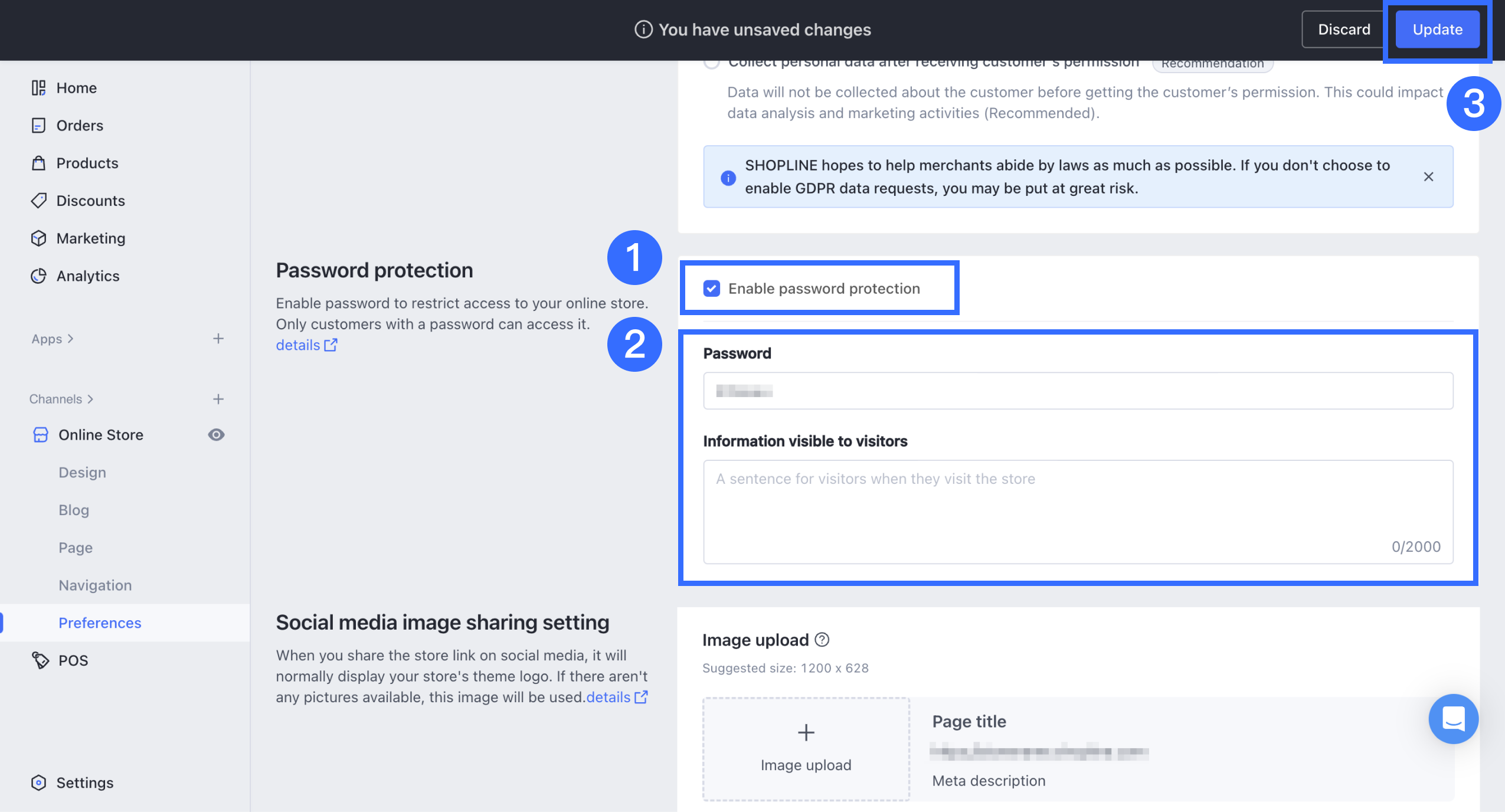Viewport: 1505px width, 812px height.
Task: Open the live chat bubble icon
Action: pyautogui.click(x=1452, y=718)
